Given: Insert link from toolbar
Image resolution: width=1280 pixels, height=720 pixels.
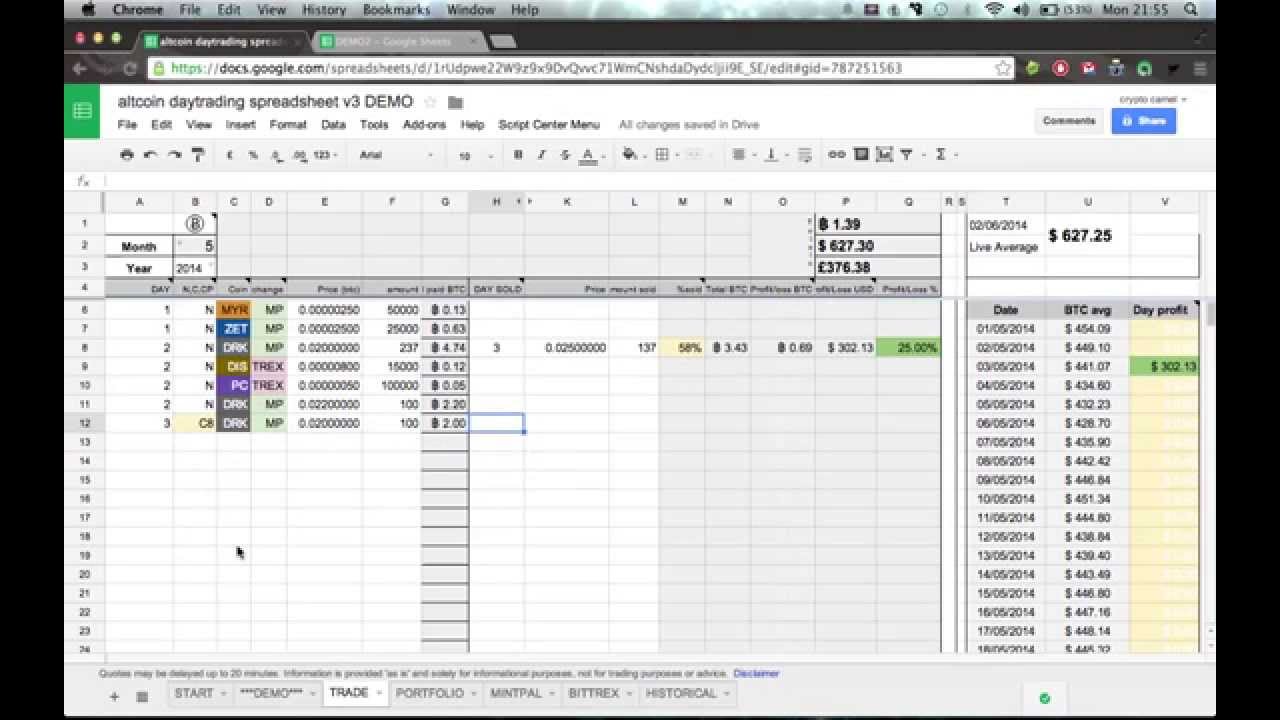Looking at the screenshot, I should (x=837, y=155).
